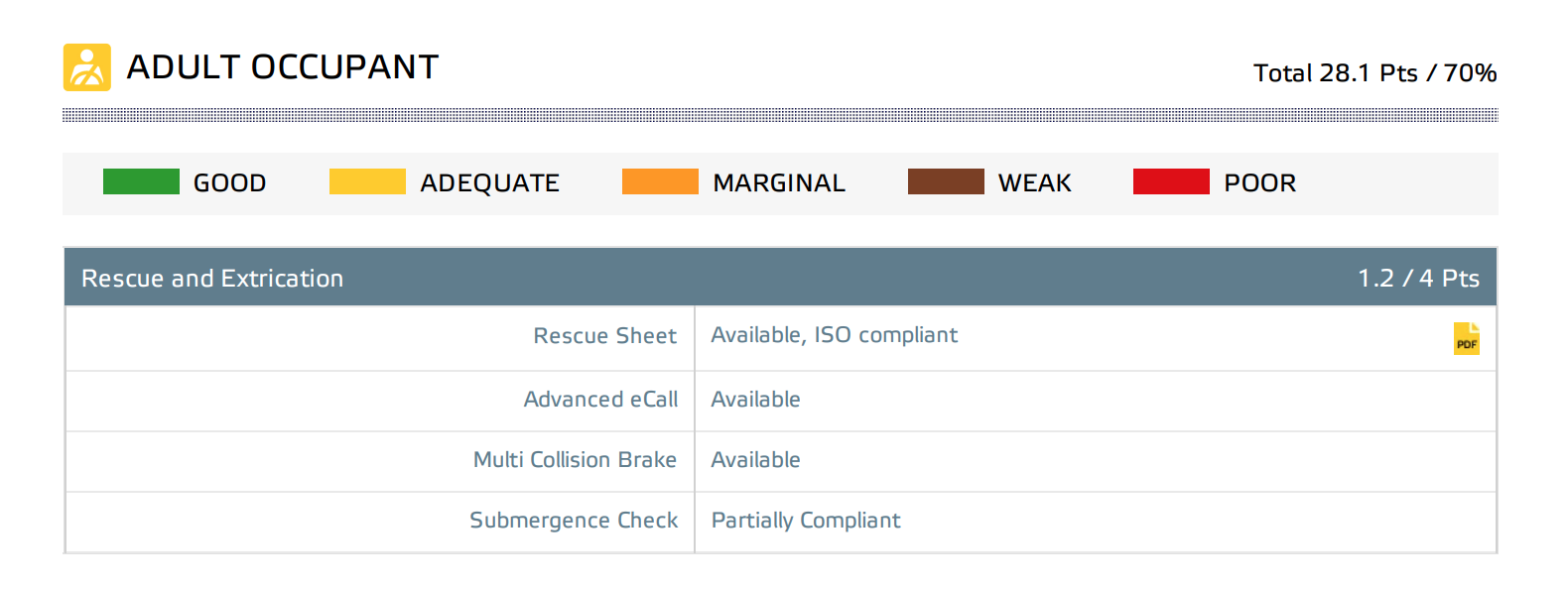Click the Multi Collision Brake Available value
This screenshot has height=589, width=1568.
pyautogui.click(x=755, y=460)
